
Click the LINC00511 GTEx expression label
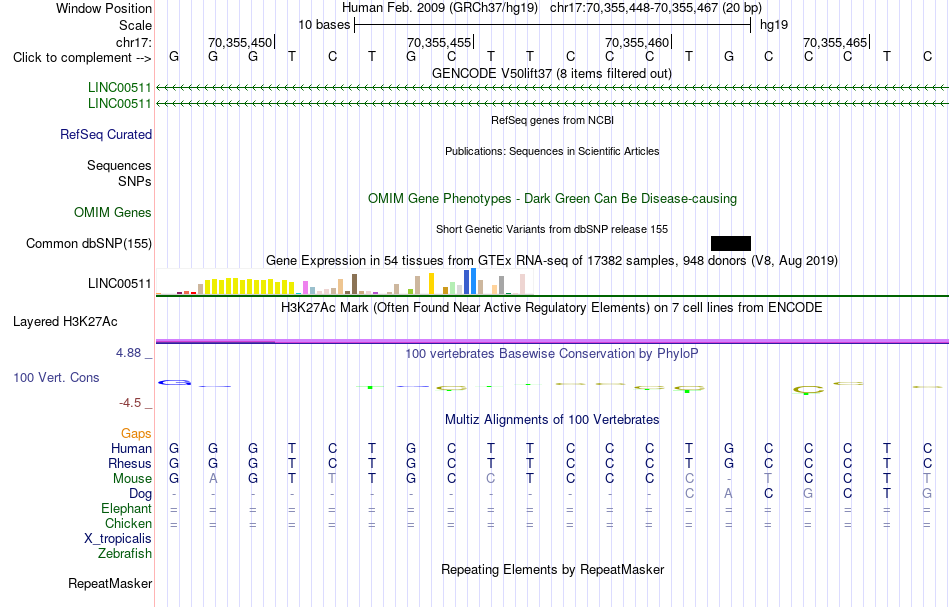click(x=119, y=284)
